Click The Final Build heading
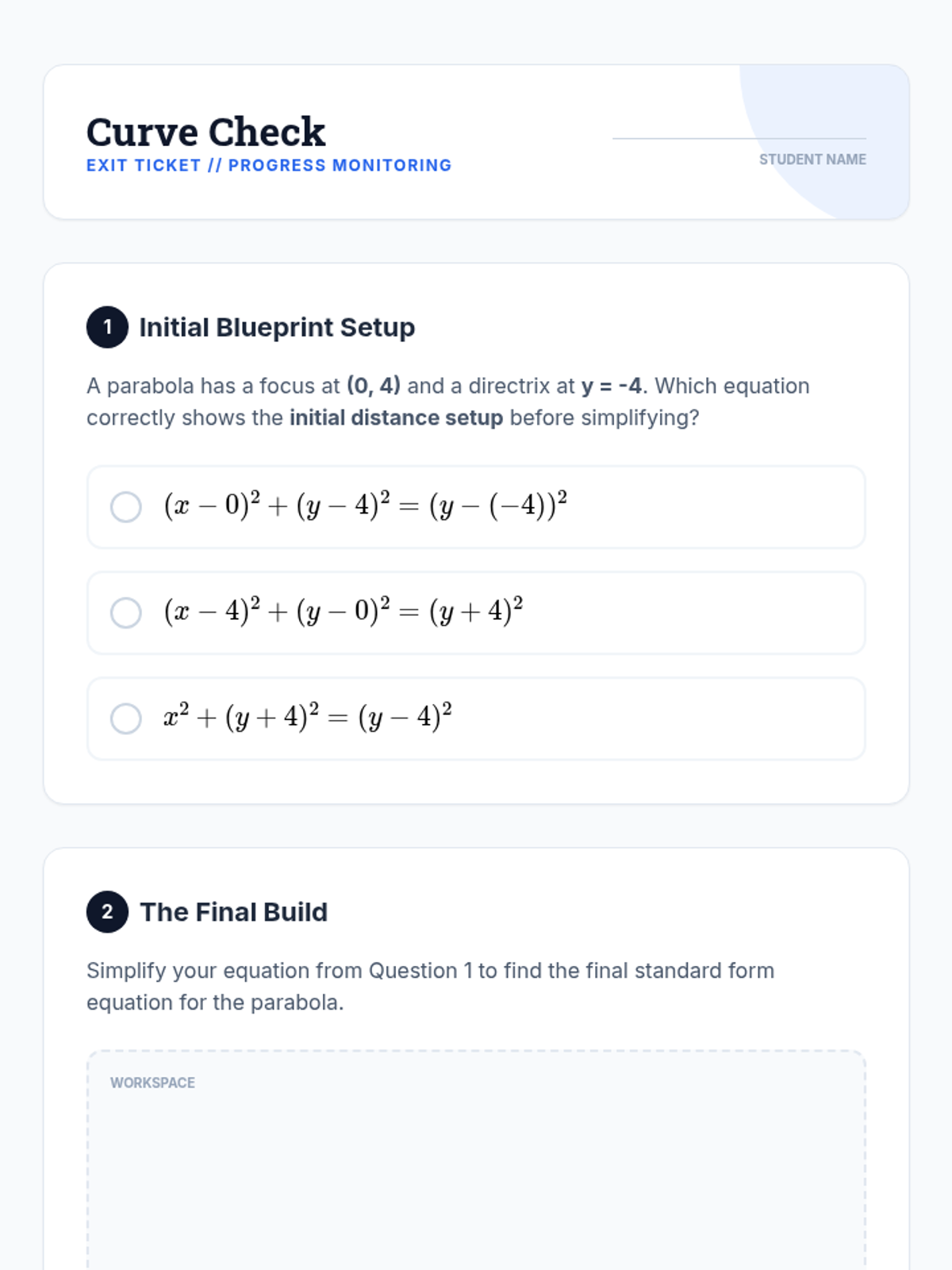Viewport: 952px width, 1270px height. pyautogui.click(x=233, y=912)
